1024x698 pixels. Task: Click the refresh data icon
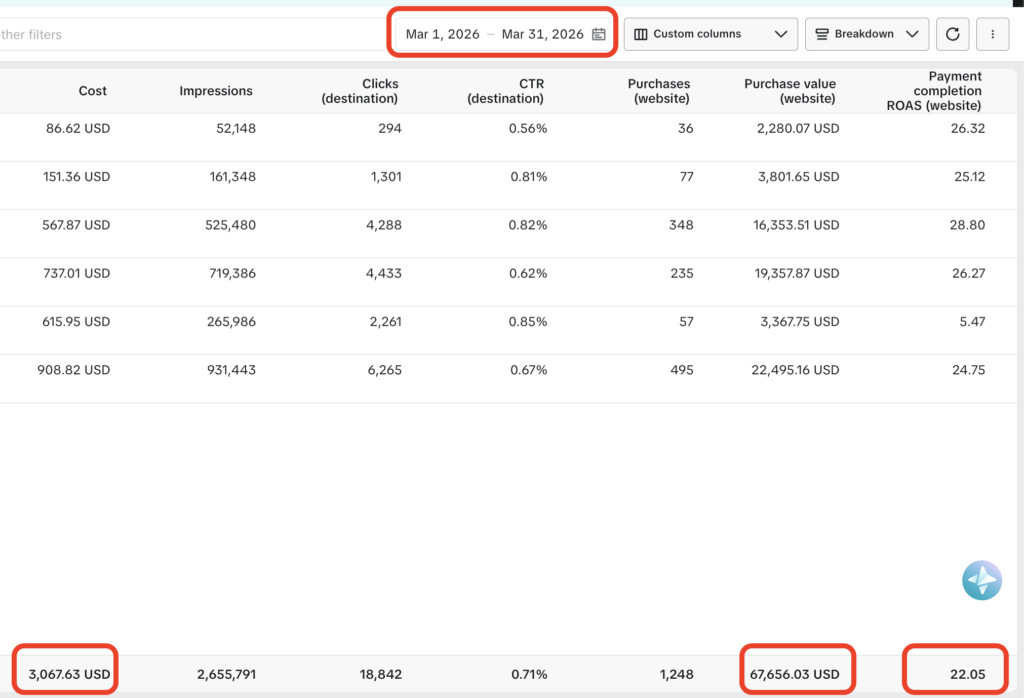pyautogui.click(x=952, y=34)
